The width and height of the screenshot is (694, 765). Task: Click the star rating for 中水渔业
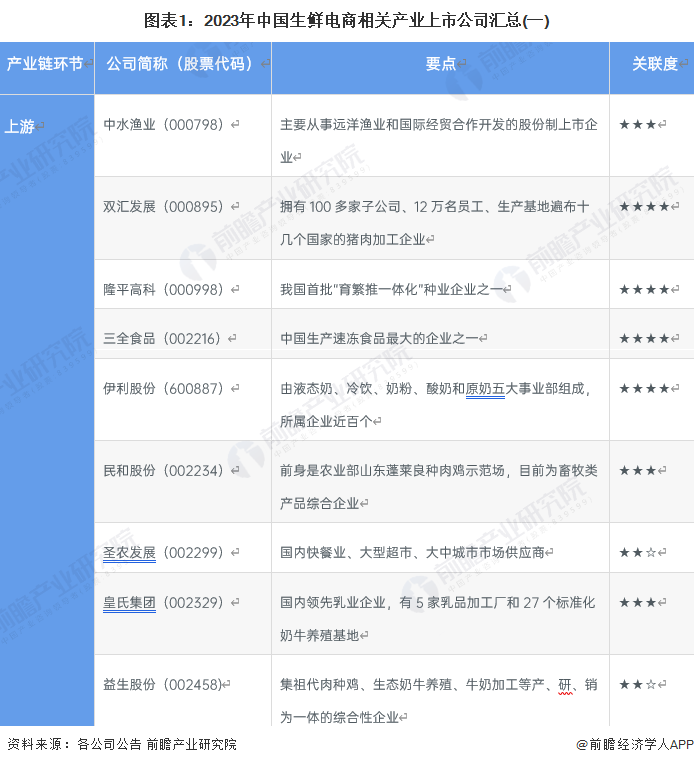[x=638, y=125]
